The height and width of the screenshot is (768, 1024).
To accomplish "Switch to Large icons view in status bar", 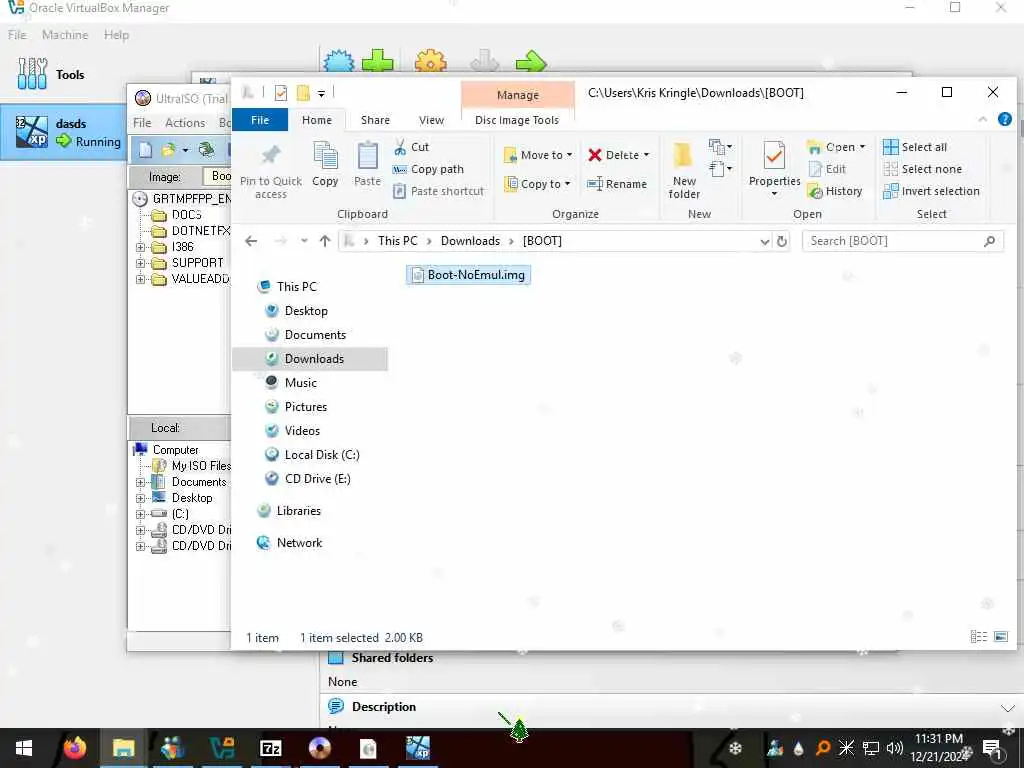I will tap(1001, 637).
